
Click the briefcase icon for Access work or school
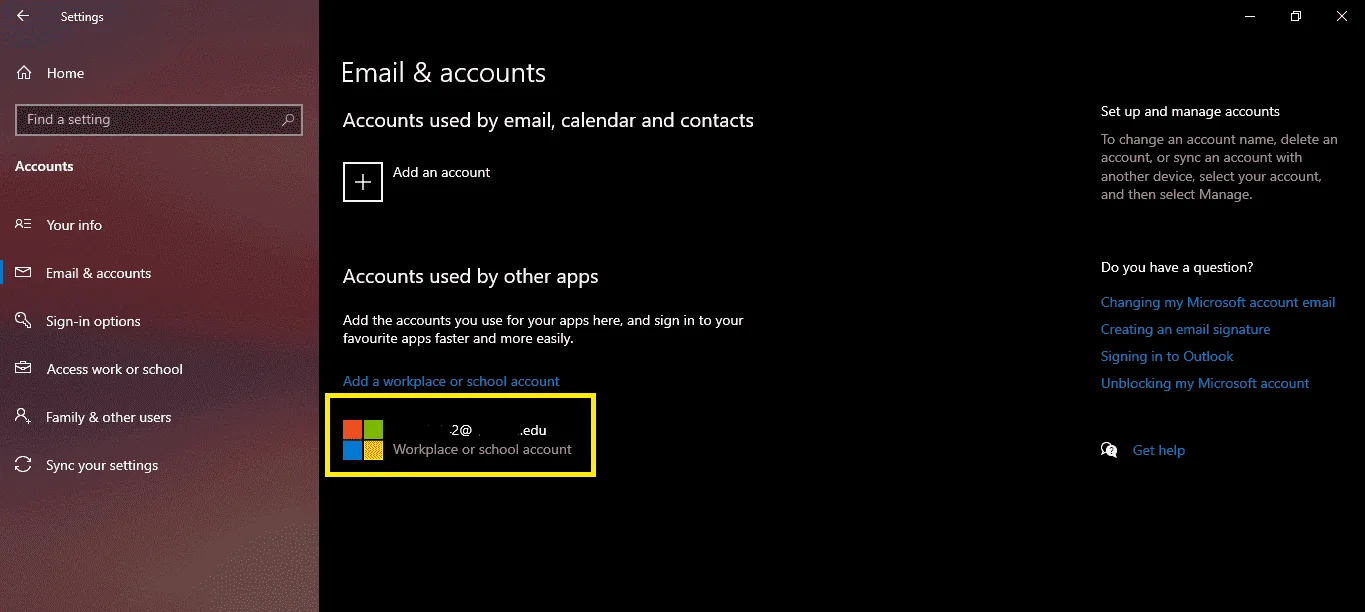[23, 369]
